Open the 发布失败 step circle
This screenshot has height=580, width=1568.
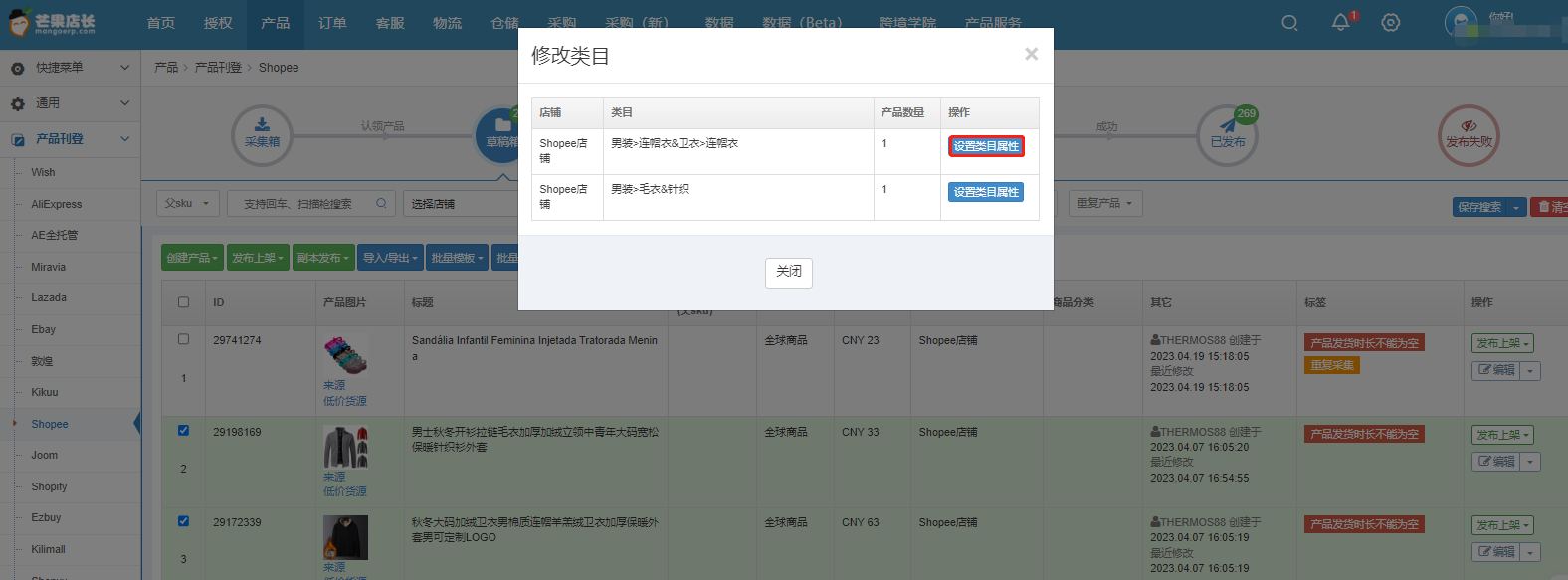coord(1469,135)
